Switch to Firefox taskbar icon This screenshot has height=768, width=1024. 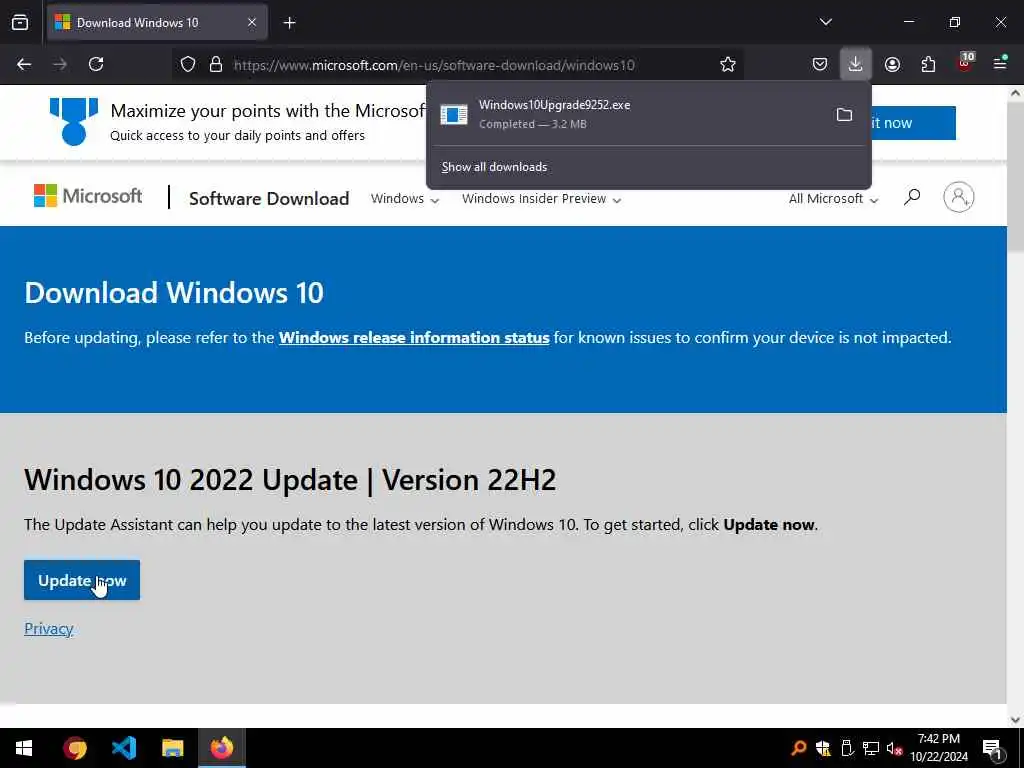tap(222, 748)
